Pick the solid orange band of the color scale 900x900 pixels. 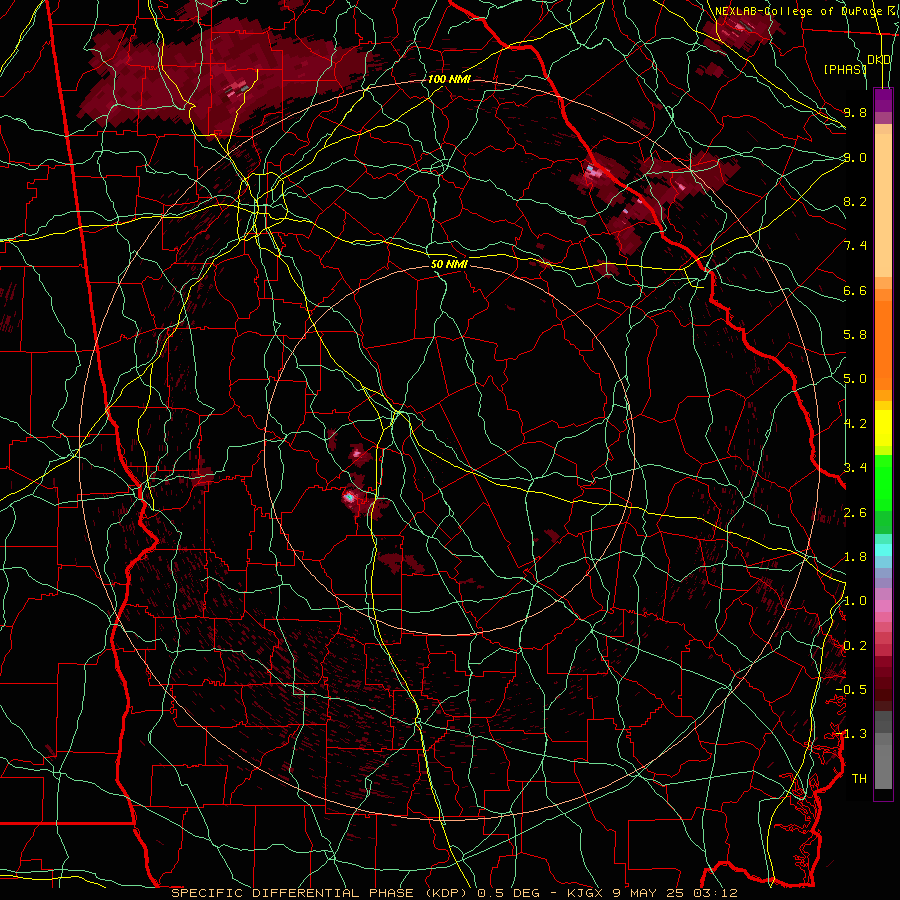(883, 346)
